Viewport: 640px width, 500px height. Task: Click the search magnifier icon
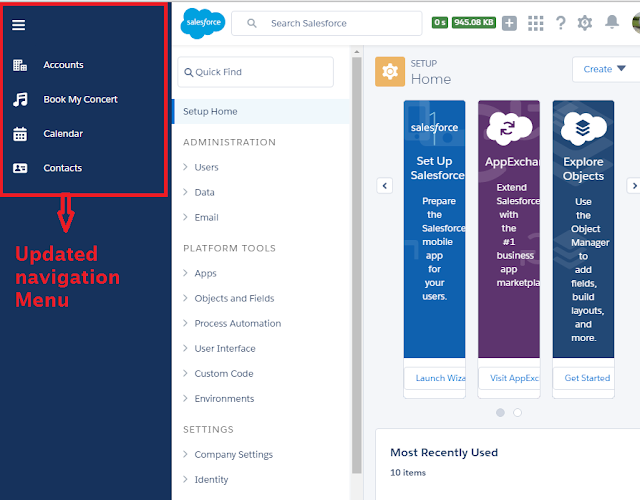tap(252, 23)
